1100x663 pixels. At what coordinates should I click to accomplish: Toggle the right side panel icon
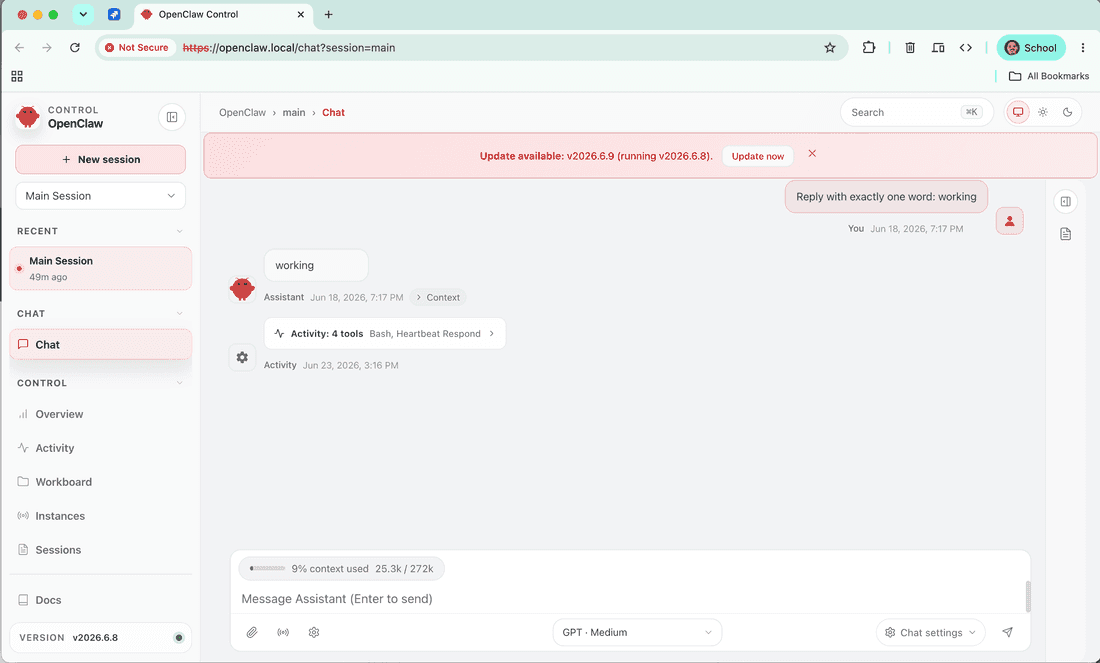1066,201
